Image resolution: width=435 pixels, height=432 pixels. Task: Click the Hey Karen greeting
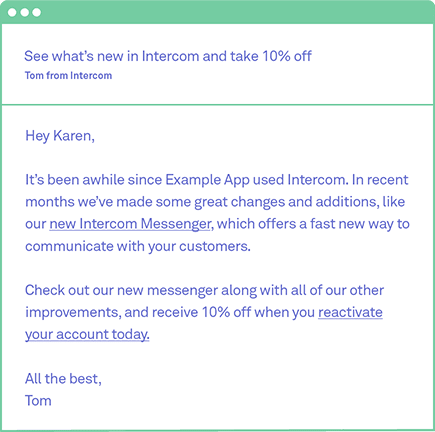click(60, 136)
